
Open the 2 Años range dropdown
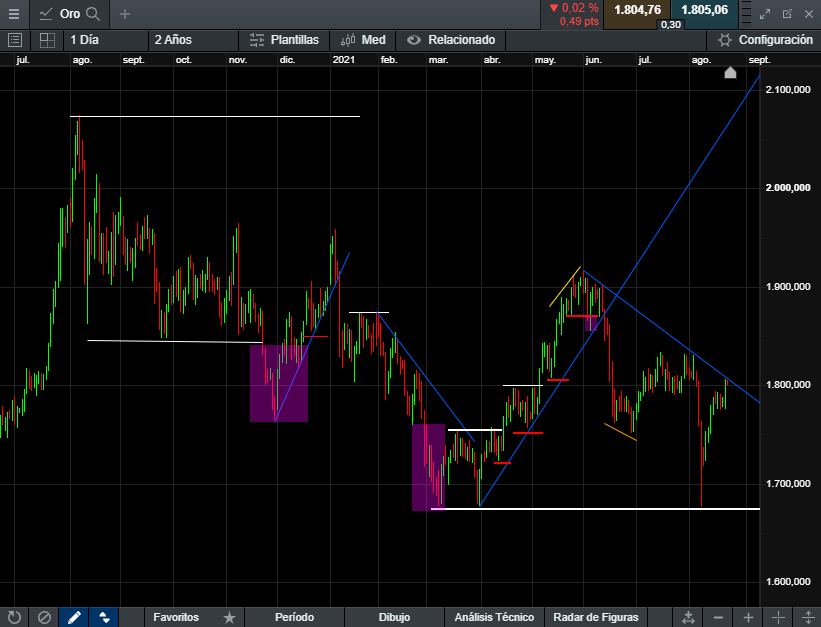tap(193, 40)
